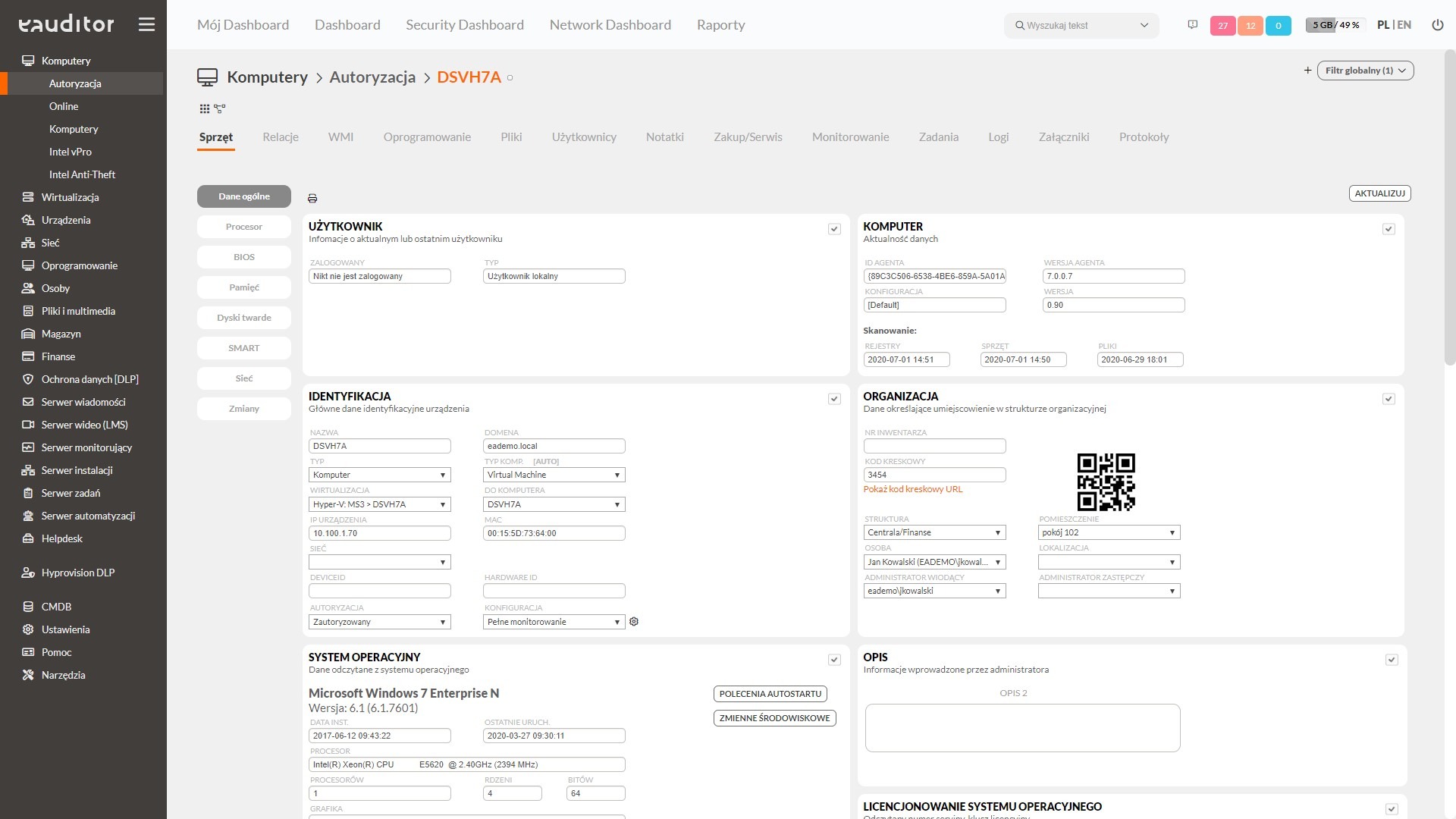Viewport: 1456px width, 819px height.
Task: Click the 5 GB / 49% usage bar
Action: point(1335,25)
